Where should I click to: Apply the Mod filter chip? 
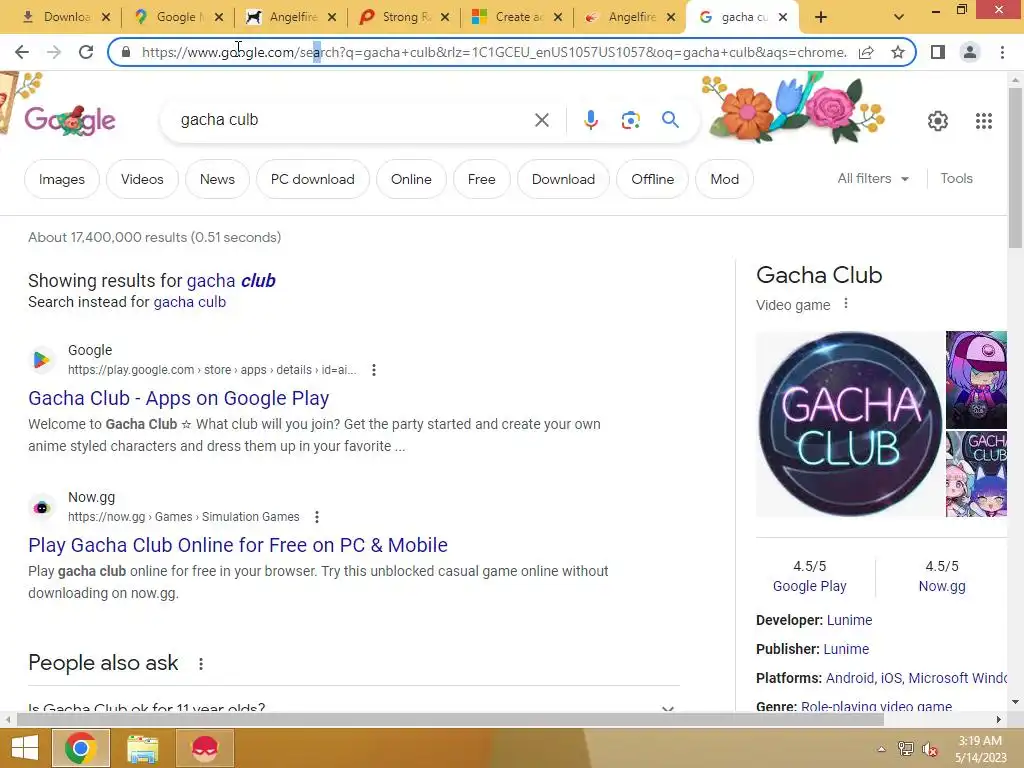click(x=724, y=179)
